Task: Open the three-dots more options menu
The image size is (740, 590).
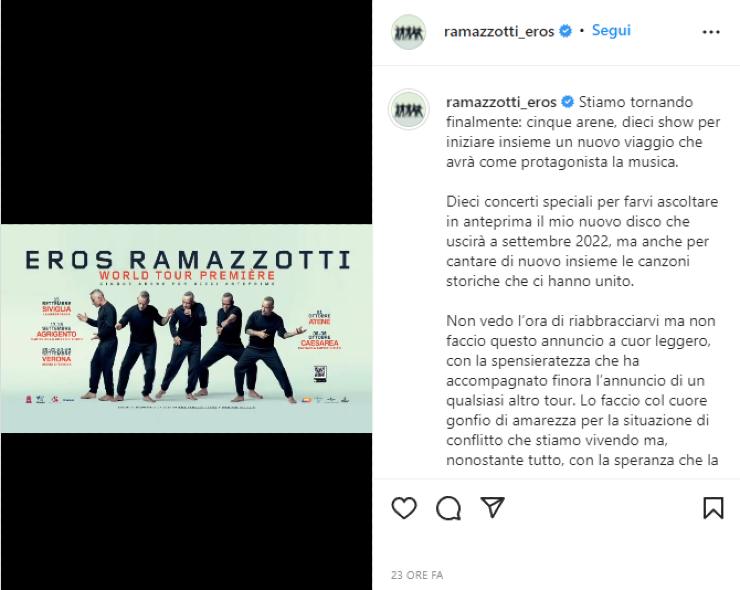Action: coord(711,32)
